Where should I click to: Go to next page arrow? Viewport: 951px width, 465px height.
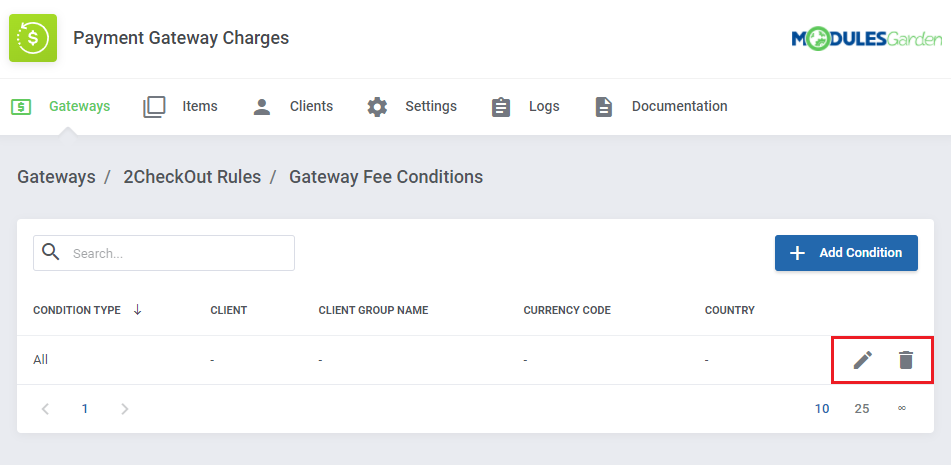[x=124, y=409]
